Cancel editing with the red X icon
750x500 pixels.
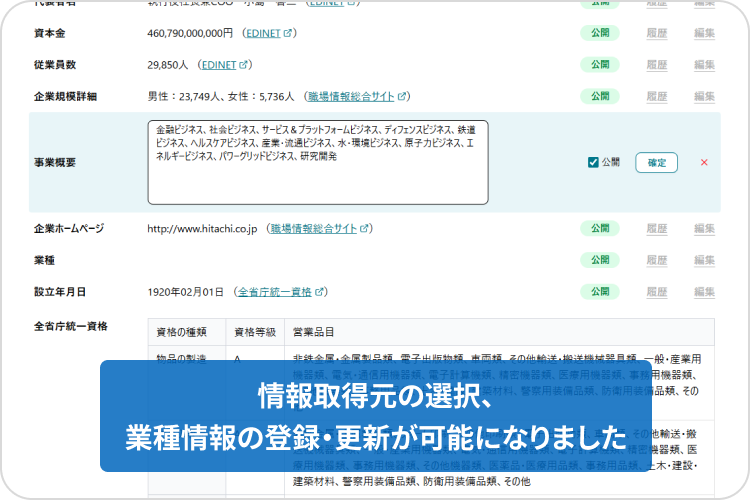(x=704, y=162)
